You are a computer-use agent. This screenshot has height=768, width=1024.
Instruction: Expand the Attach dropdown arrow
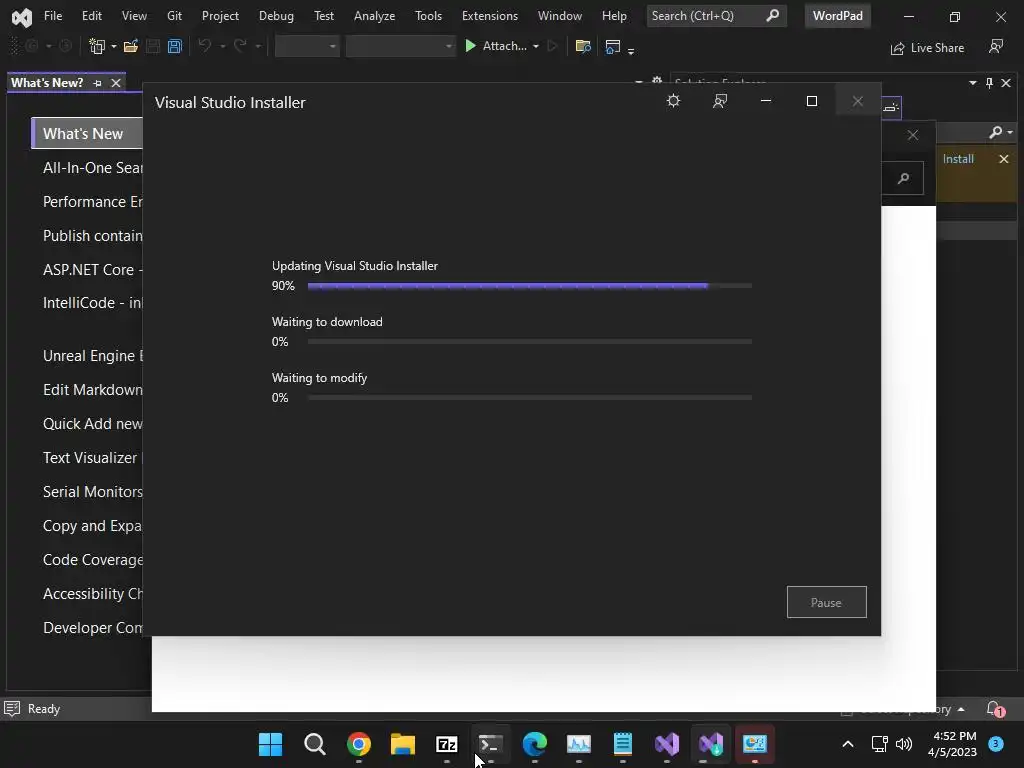click(x=536, y=46)
